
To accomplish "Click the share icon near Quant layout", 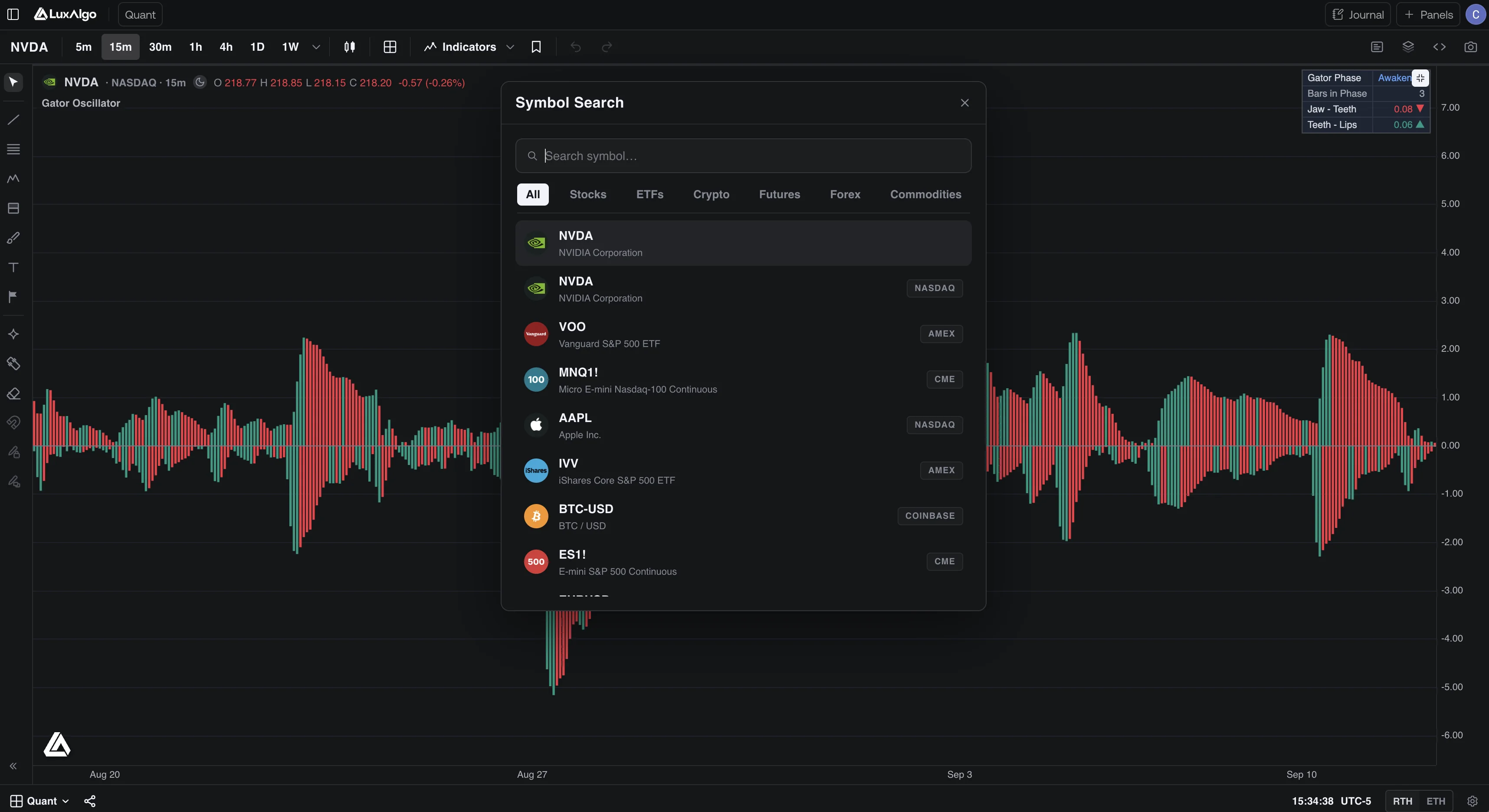I will point(90,801).
